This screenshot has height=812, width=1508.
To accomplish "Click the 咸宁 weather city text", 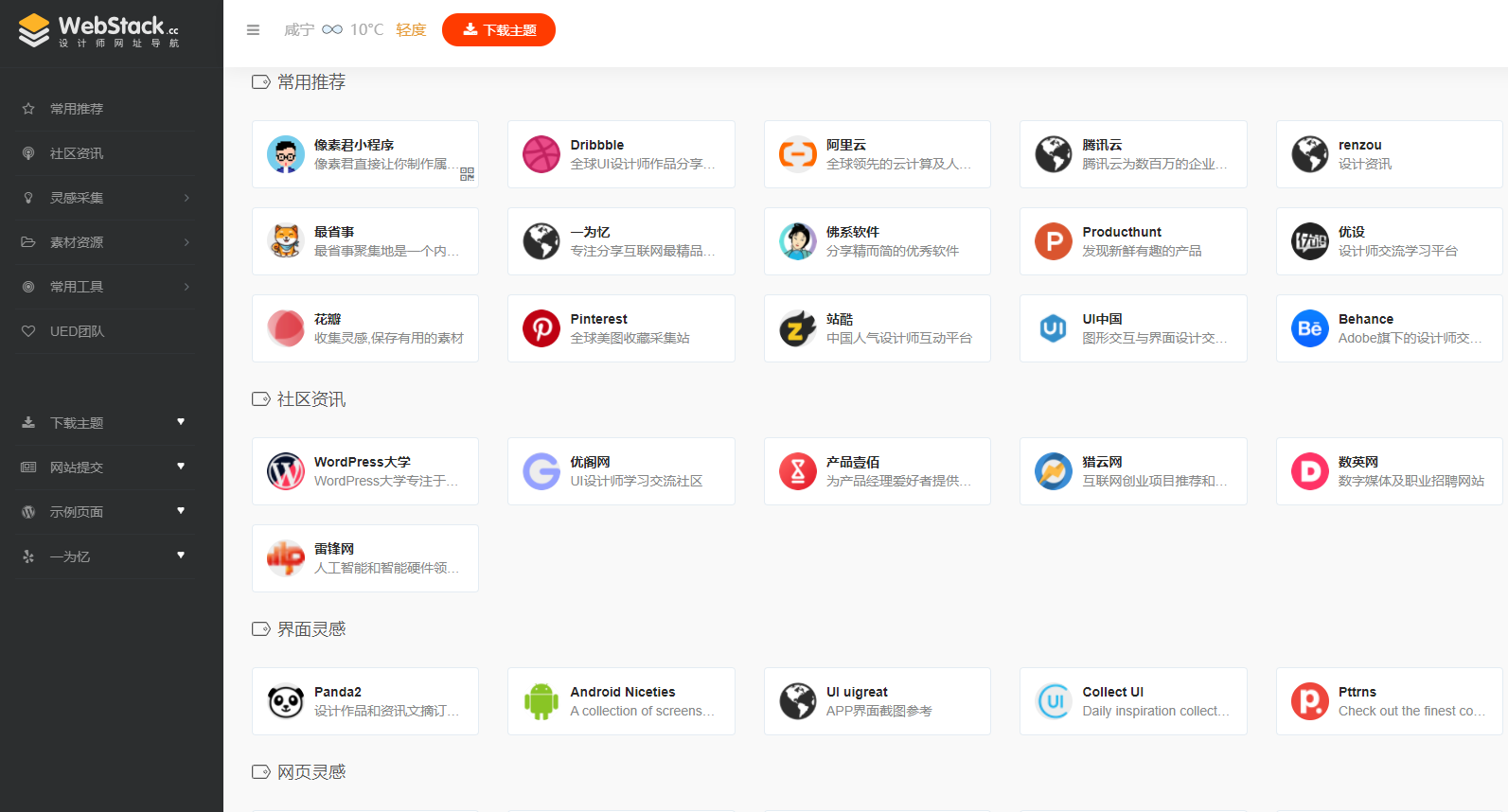I will tap(299, 30).
